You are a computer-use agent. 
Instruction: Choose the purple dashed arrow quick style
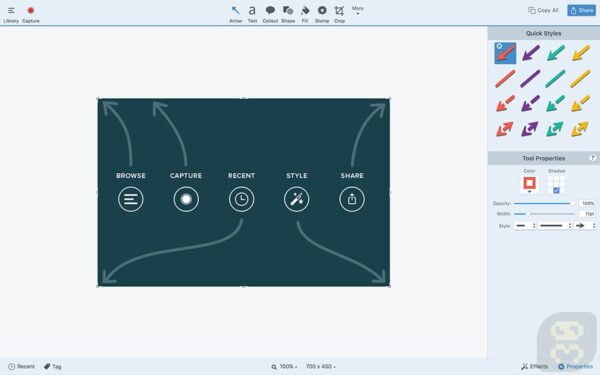[530, 104]
